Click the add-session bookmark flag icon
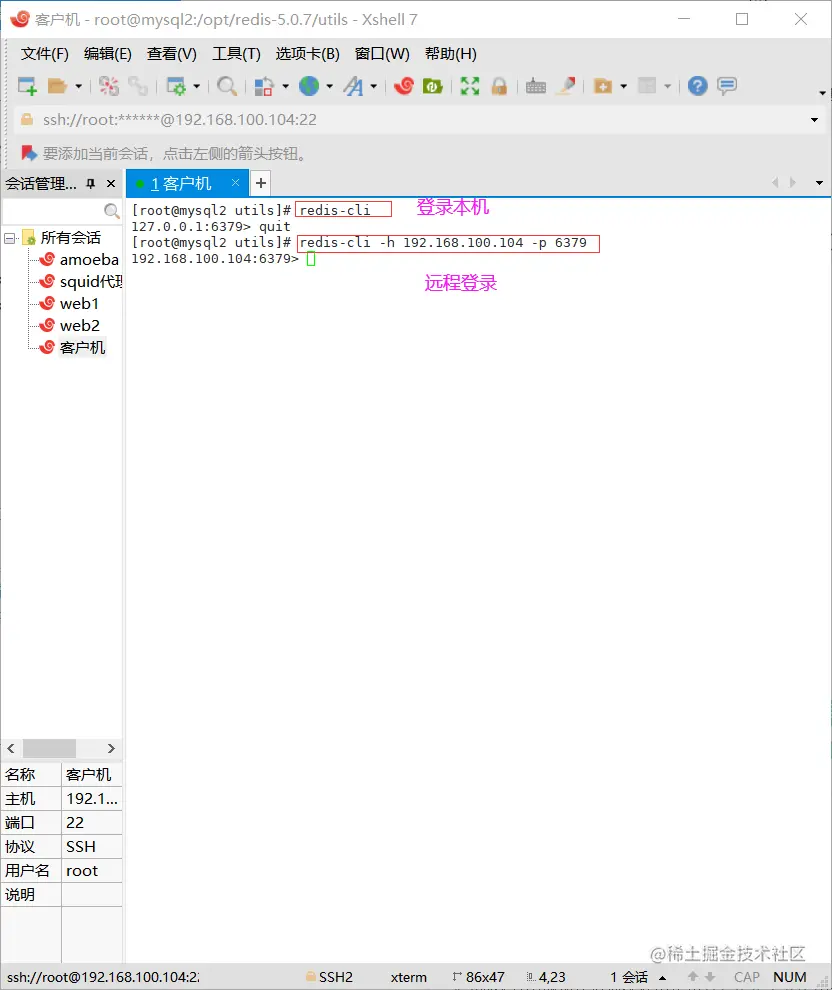 28,153
